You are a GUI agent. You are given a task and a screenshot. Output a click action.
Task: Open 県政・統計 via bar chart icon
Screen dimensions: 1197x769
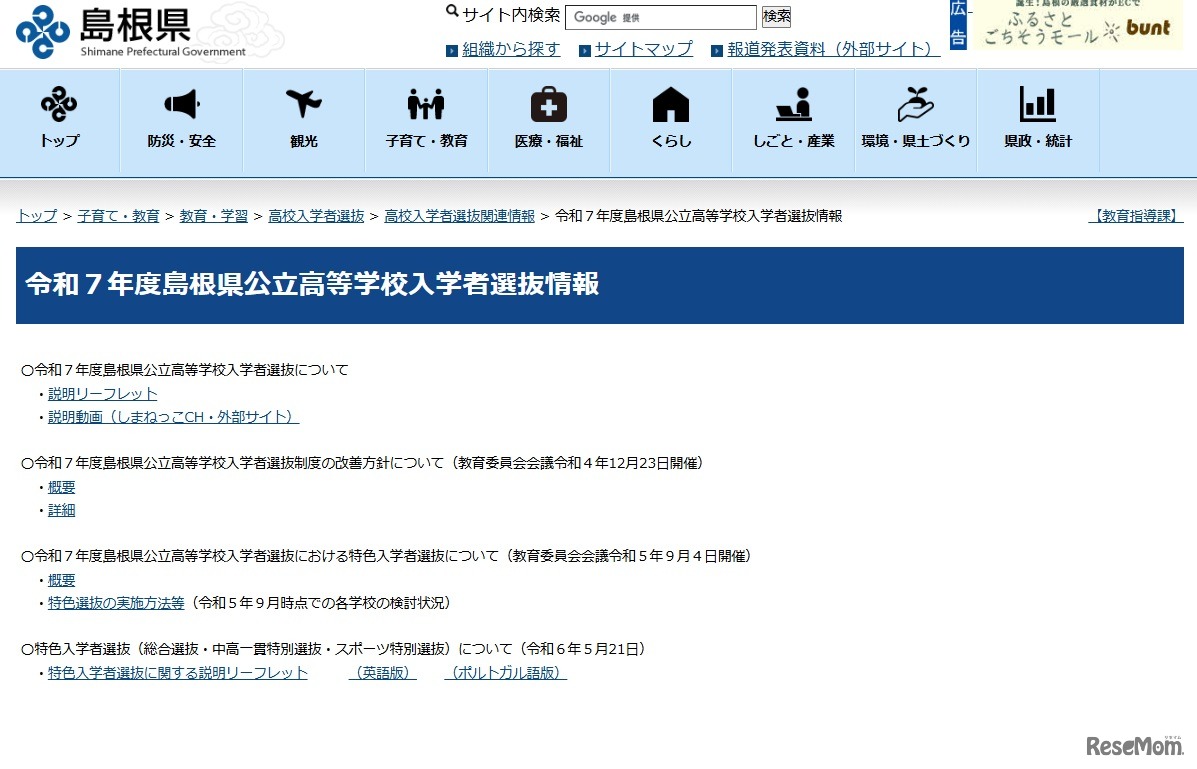click(1037, 120)
